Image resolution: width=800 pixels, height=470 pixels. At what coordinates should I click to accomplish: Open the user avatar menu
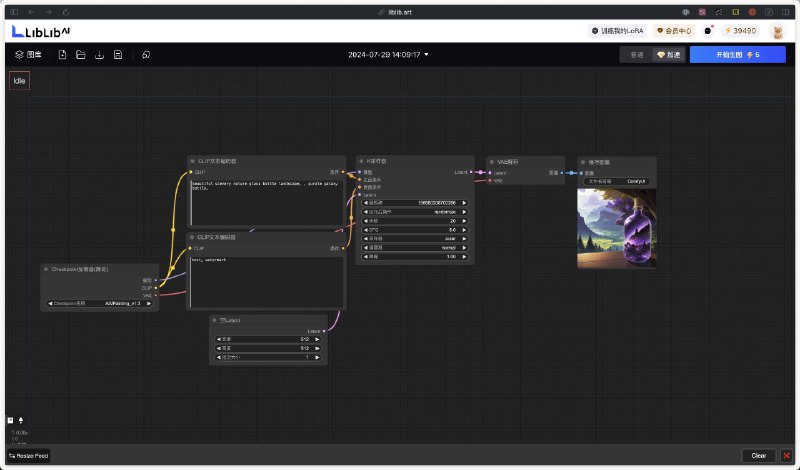click(778, 32)
